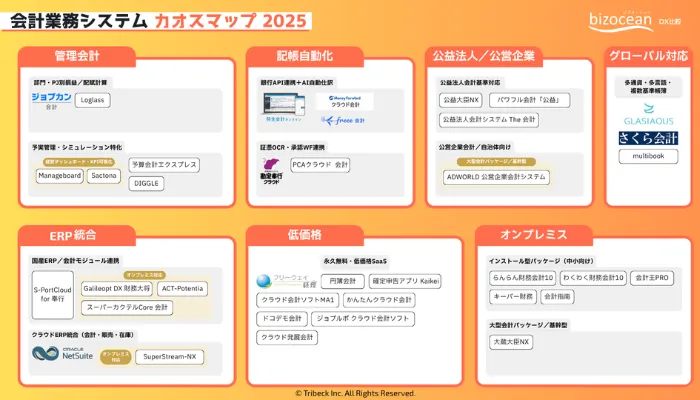Select the 低価格 category header
Viewport: 700px width, 400px height.
[304, 235]
